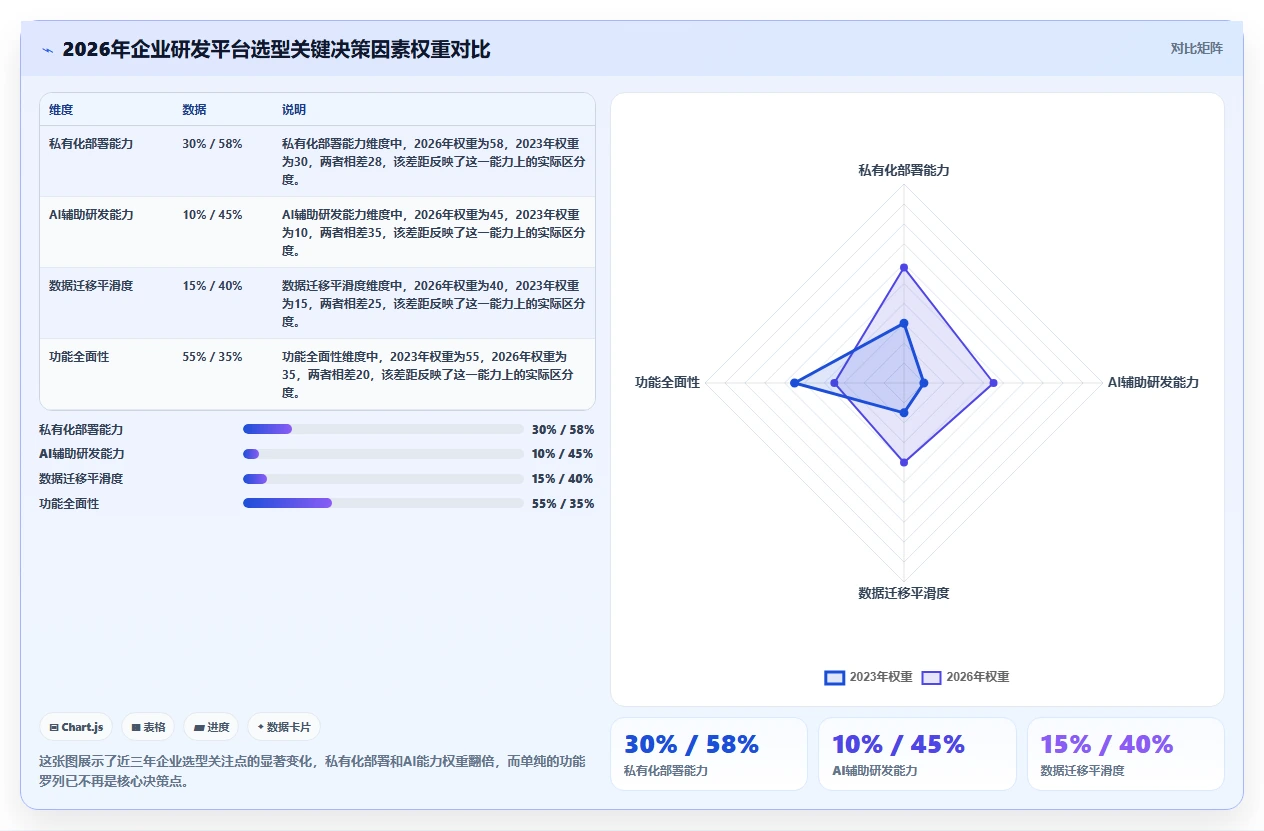Screen dimensions: 1264x831
Task: Click the description text for 数据迁移平滑度 row
Action: 433,304
